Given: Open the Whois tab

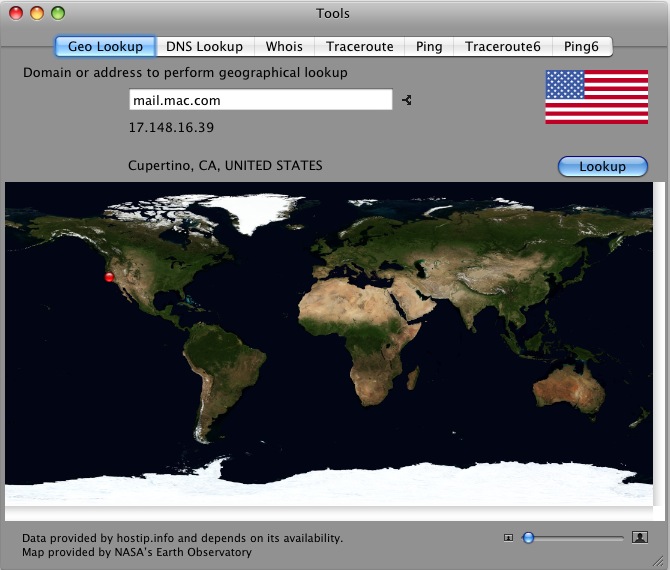Looking at the screenshot, I should 284,46.
